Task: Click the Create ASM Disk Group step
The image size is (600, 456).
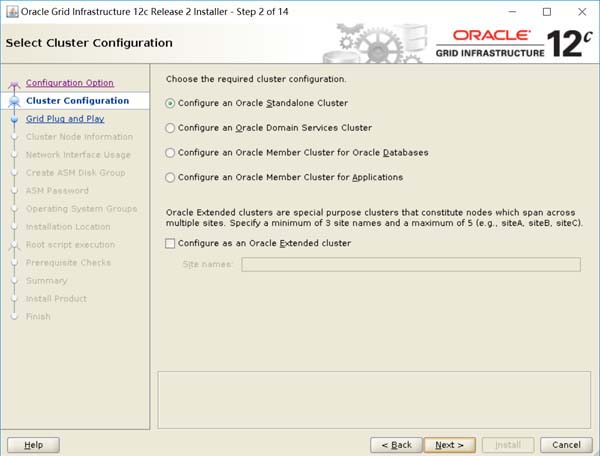Action: (x=75, y=173)
